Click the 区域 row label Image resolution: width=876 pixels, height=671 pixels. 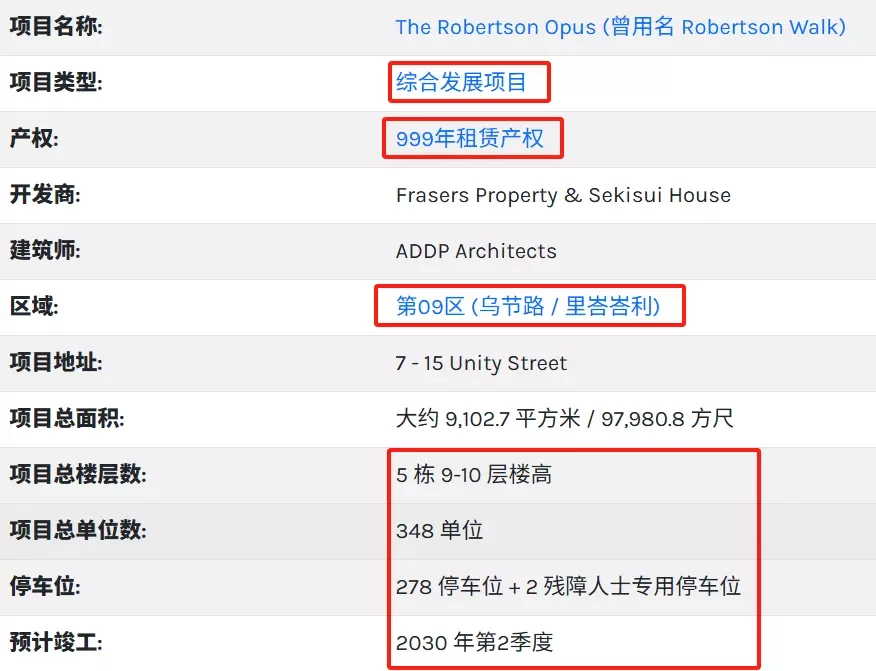point(34,307)
